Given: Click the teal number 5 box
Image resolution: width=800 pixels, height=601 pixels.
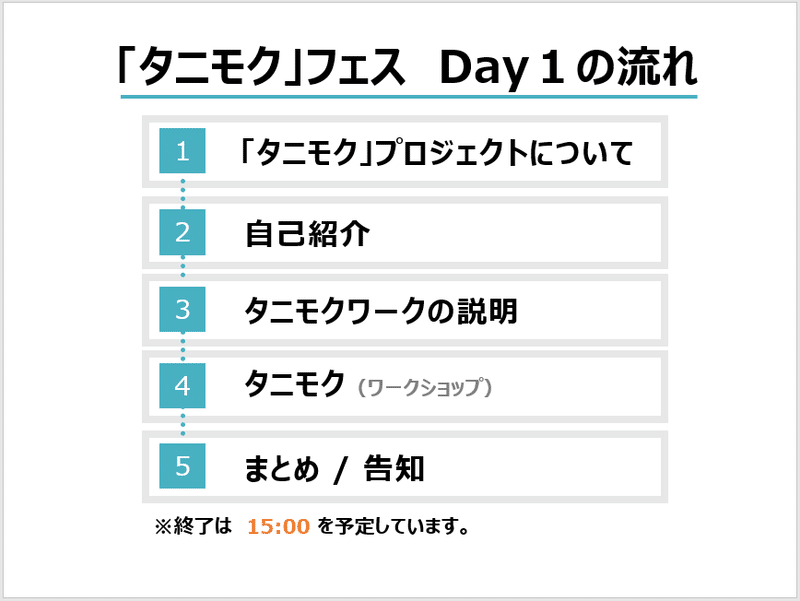Looking at the screenshot, I should 182,466.
